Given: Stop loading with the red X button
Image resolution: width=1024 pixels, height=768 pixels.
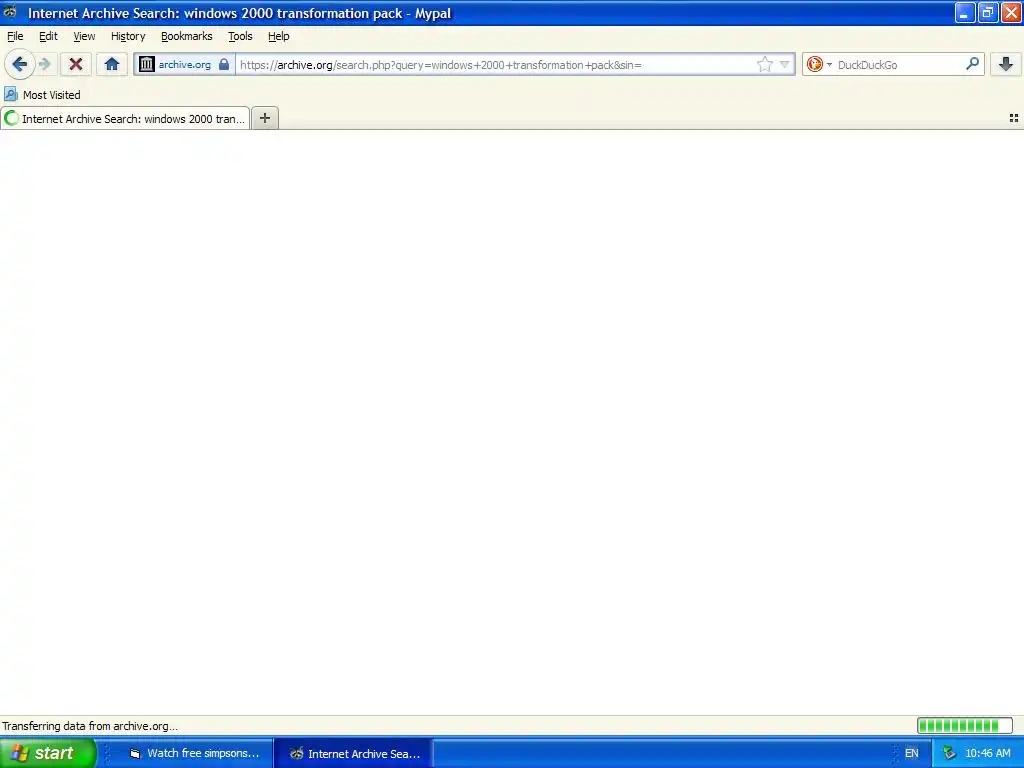Looking at the screenshot, I should pyautogui.click(x=76, y=64).
